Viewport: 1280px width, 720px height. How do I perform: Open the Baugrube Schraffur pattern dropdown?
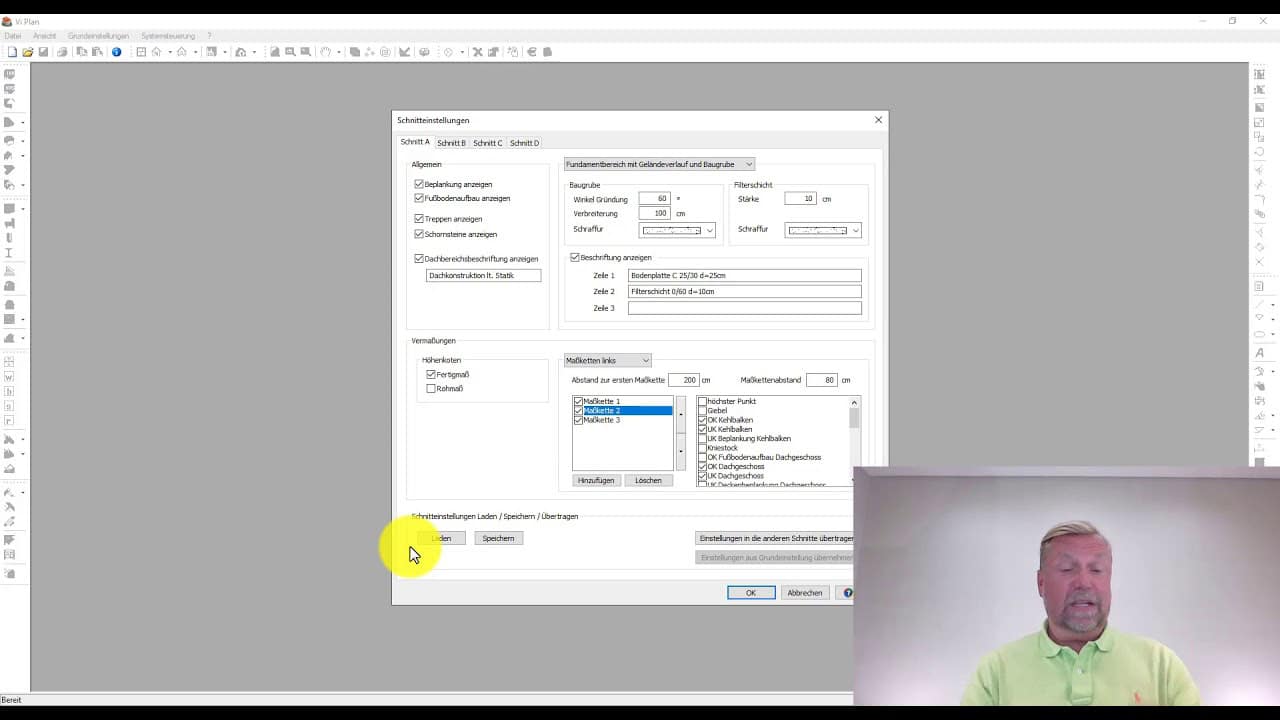pos(677,230)
